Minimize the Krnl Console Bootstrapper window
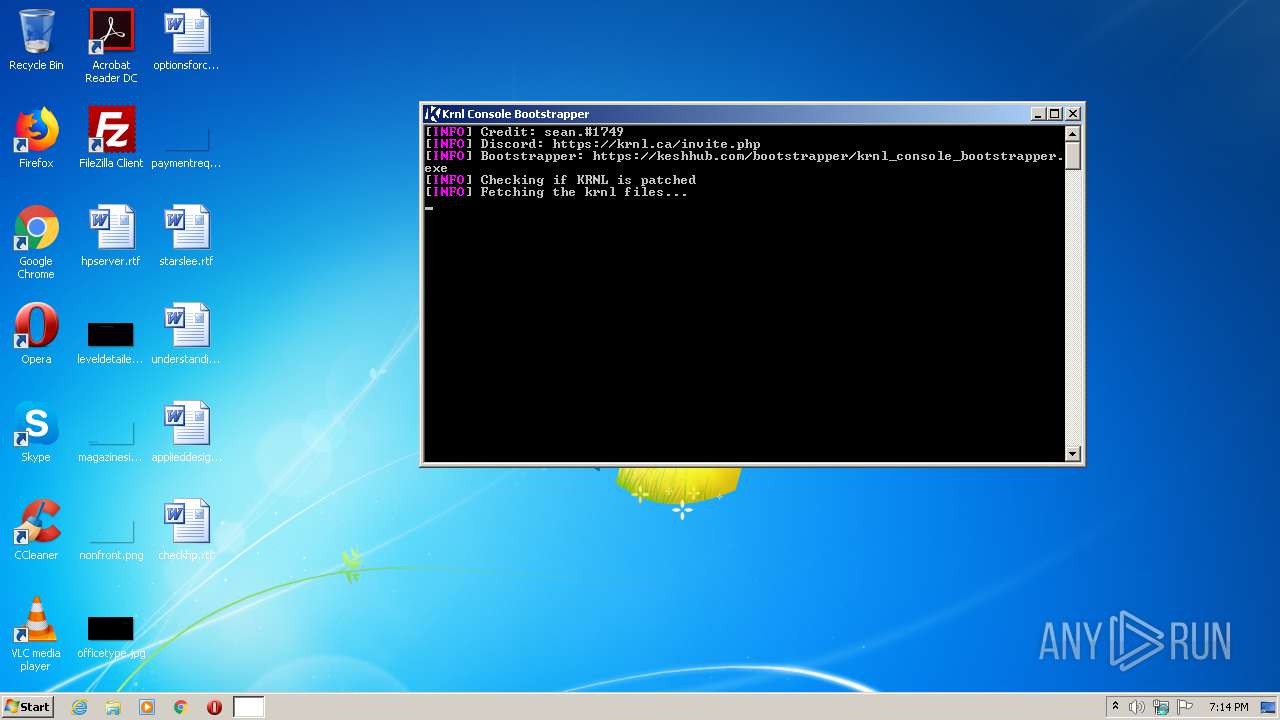This screenshot has height=720, width=1280. click(1037, 114)
